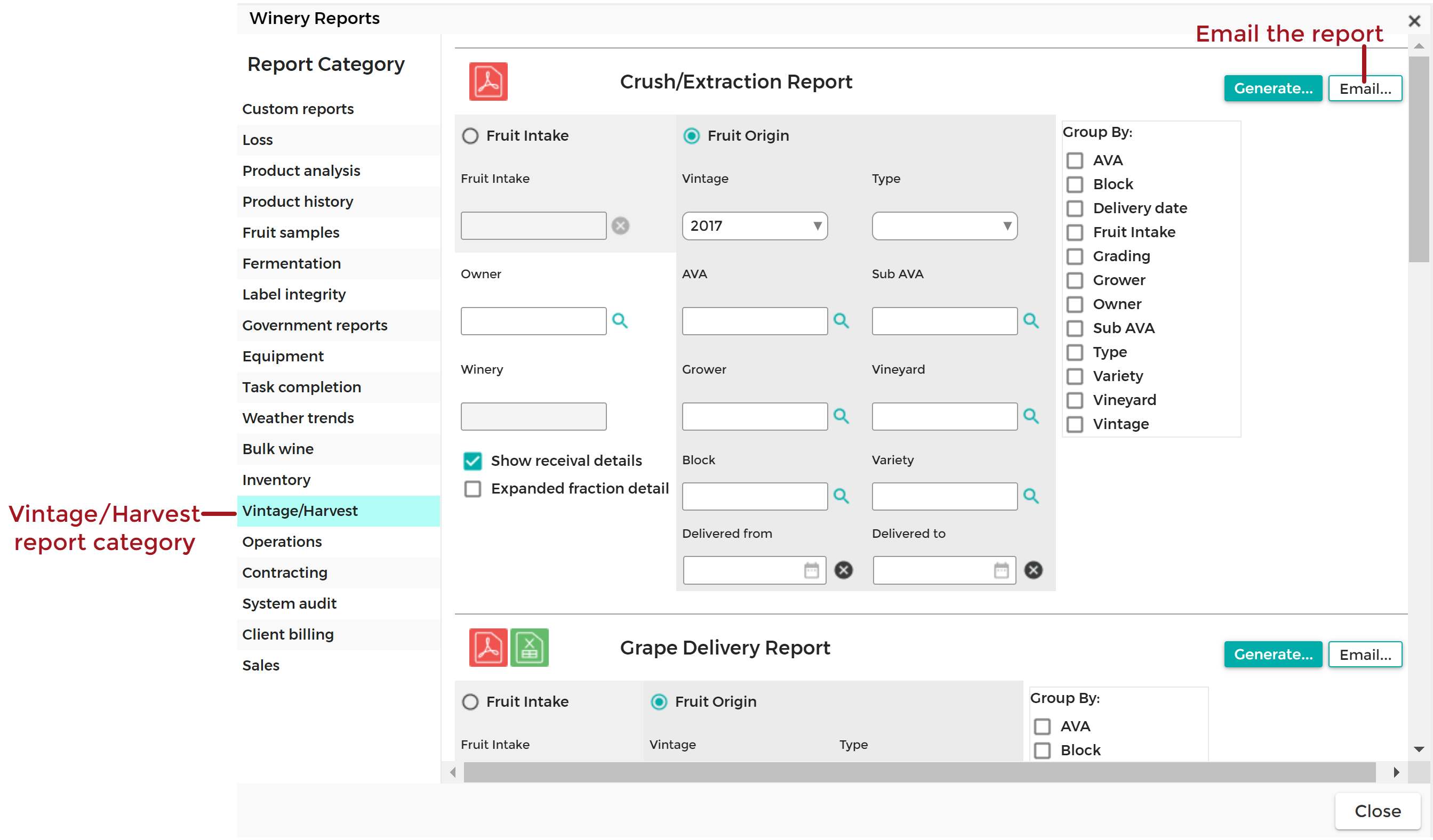Screen dimensions: 1433x840
Task: Click the search icon next to Owner field
Action: (x=619, y=321)
